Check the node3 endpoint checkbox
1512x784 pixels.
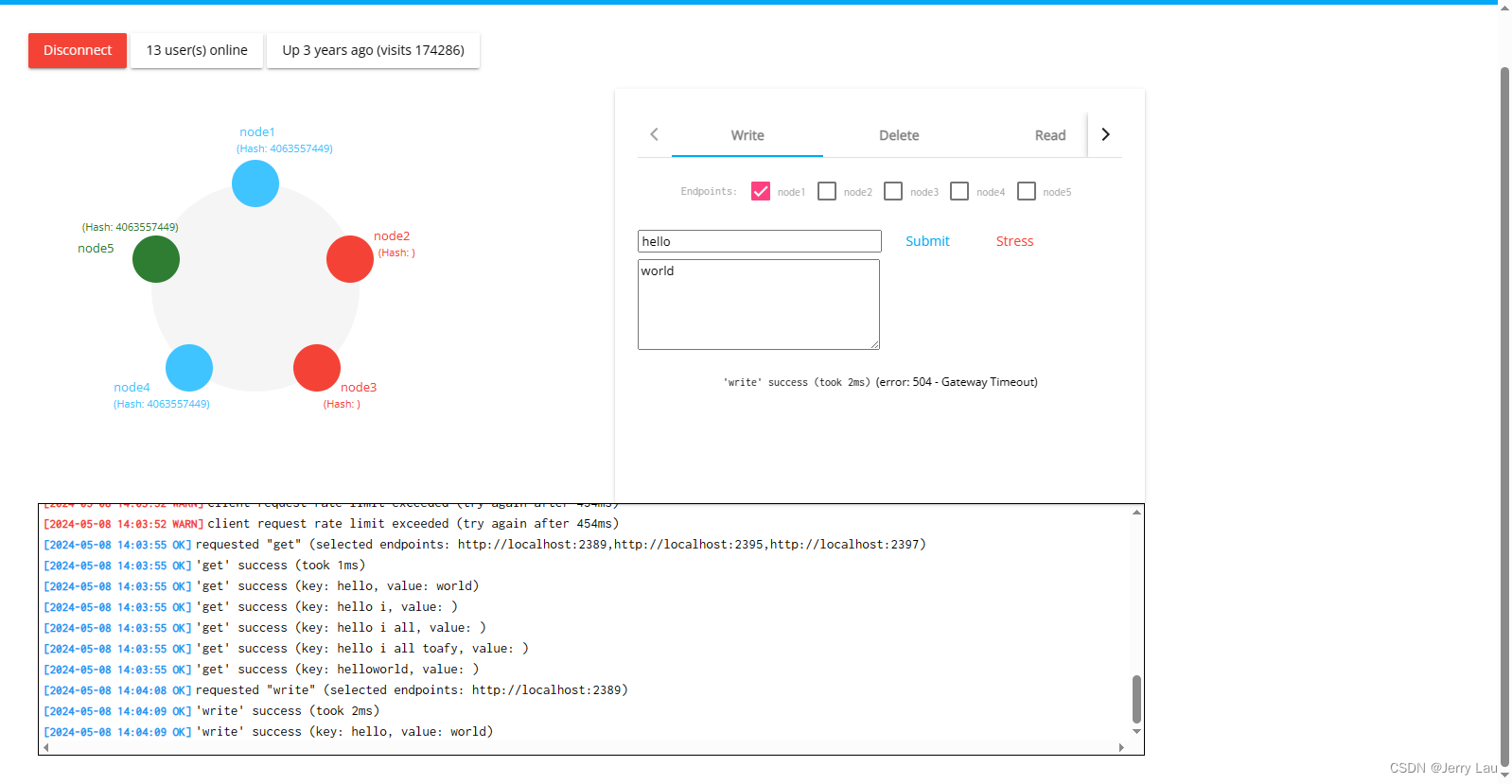[x=893, y=191]
